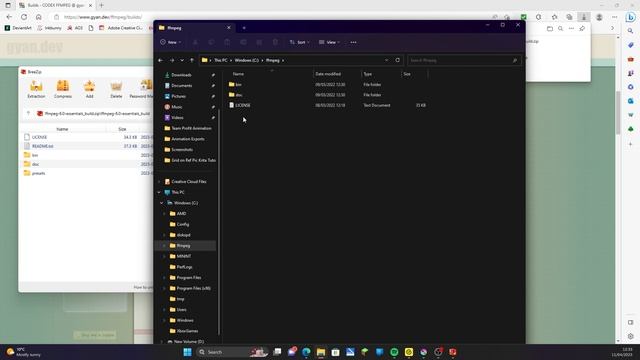Go forward with File Explorer forward arrow
The height and width of the screenshot is (360, 640).
click(172, 60)
